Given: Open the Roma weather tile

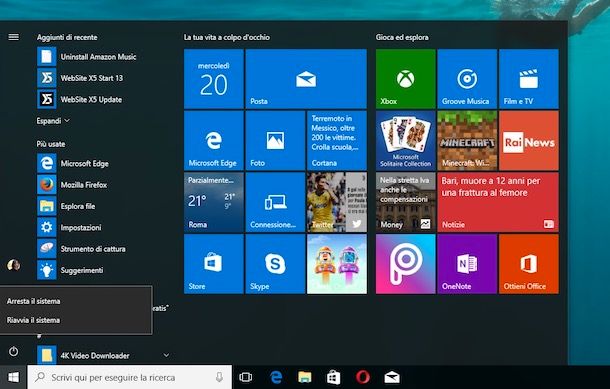Looking at the screenshot, I should [214, 202].
